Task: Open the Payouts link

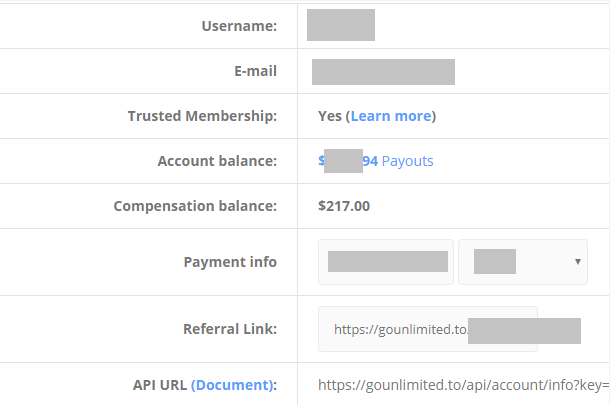Action: [408, 161]
